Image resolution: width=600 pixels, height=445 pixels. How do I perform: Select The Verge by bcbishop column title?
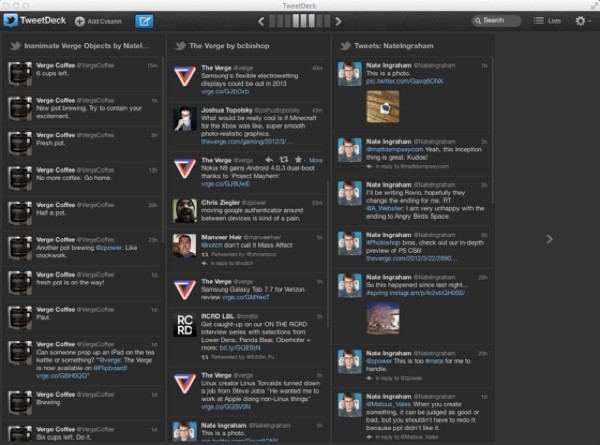point(229,46)
